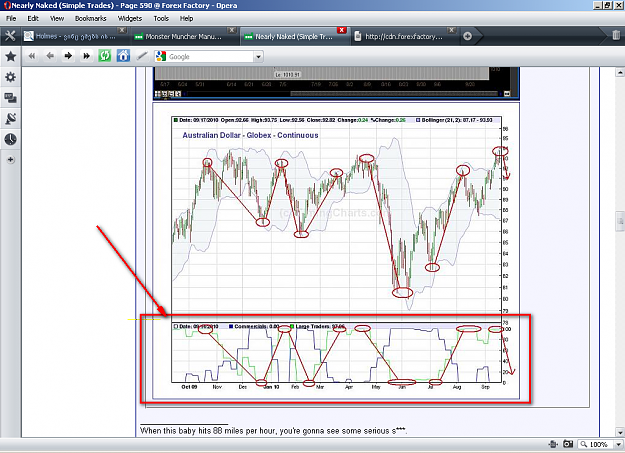Open the File menu
Viewport: 625px width, 453px height.
[11, 18]
